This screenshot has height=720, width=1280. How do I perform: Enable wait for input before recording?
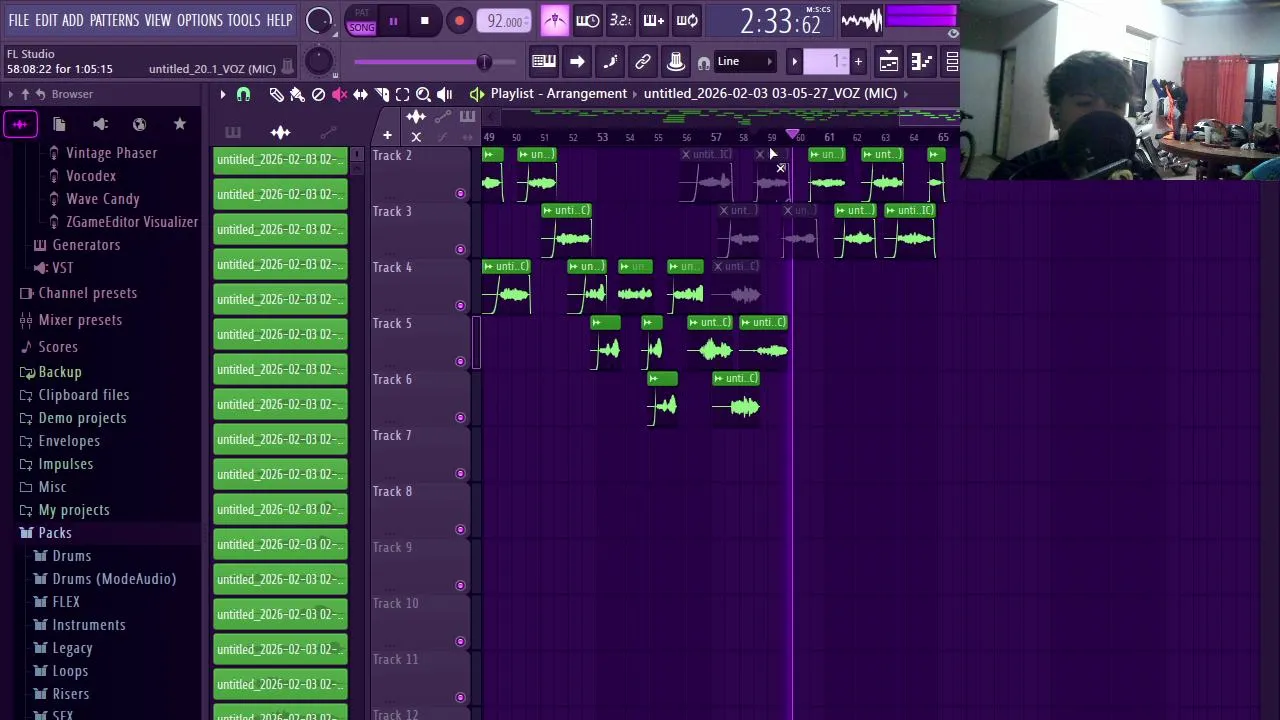tap(588, 20)
